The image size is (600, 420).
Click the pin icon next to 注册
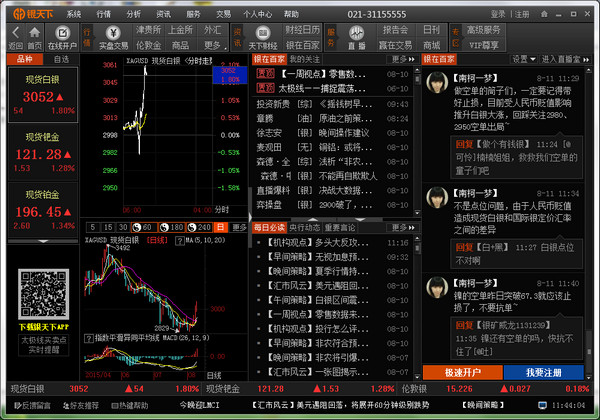point(544,14)
